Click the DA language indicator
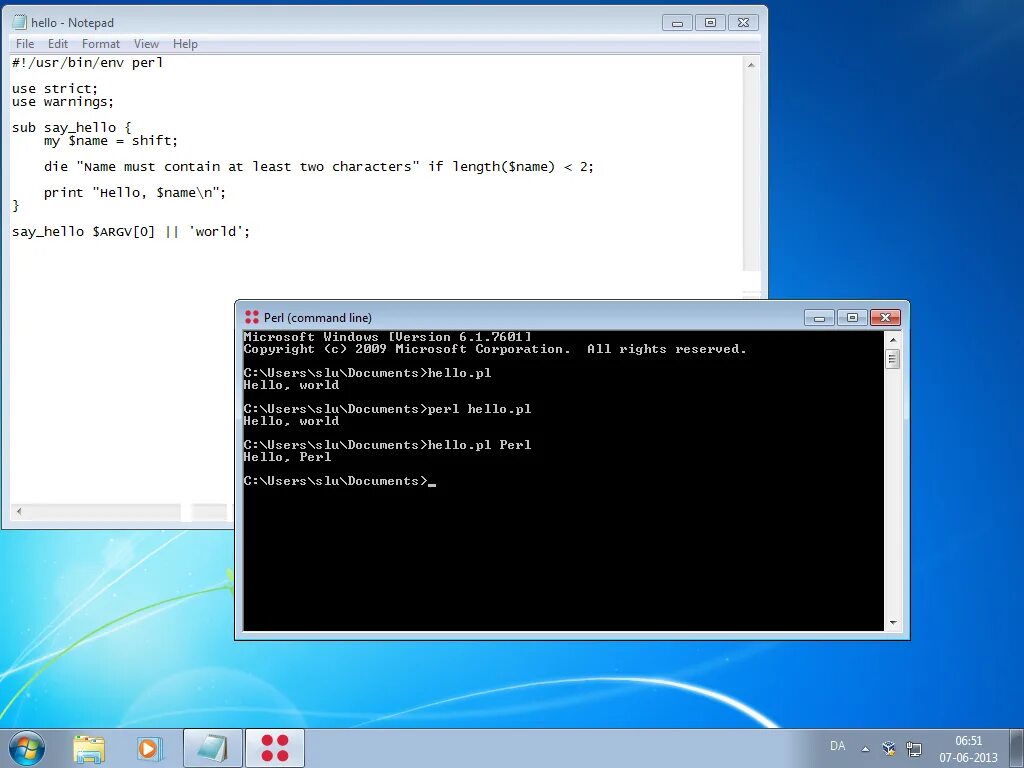The height and width of the screenshot is (768, 1024). point(837,746)
